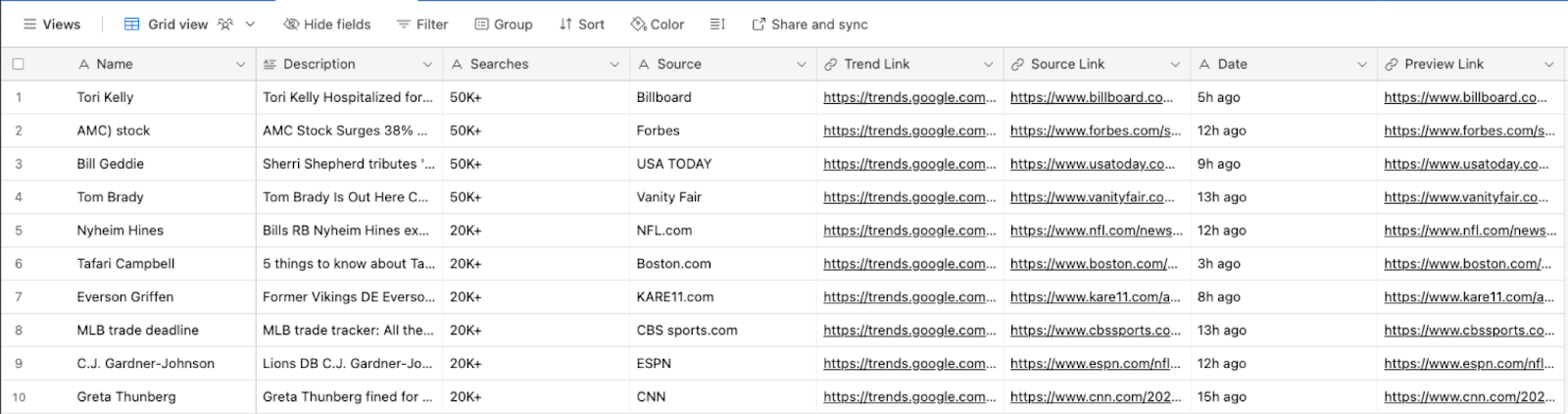Expand the Name column dropdown

pyautogui.click(x=240, y=65)
